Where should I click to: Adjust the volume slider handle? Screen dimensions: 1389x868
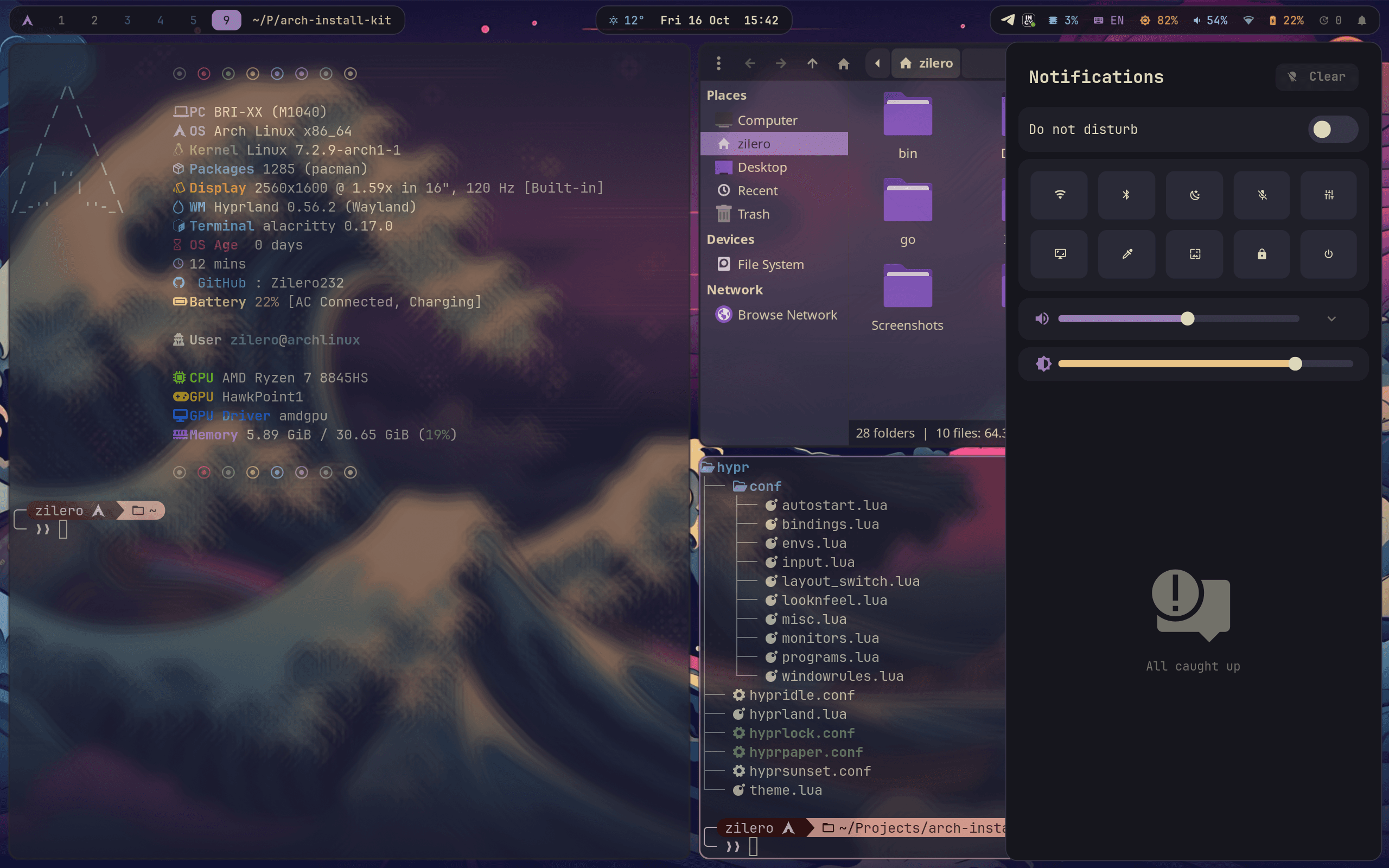[x=1188, y=318]
